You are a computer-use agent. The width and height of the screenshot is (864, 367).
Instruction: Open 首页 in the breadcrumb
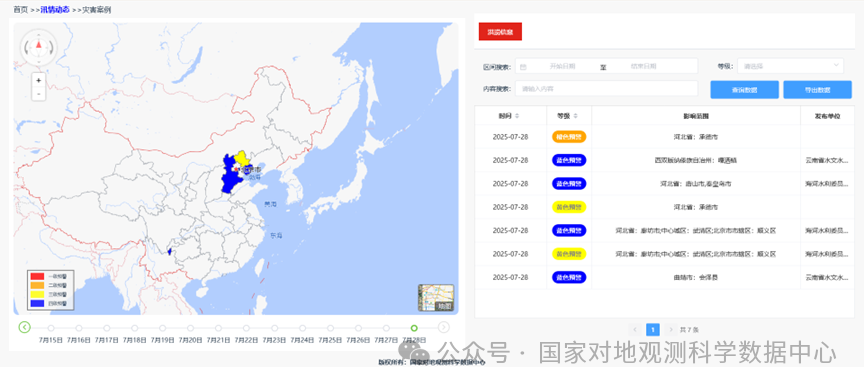tap(21, 9)
